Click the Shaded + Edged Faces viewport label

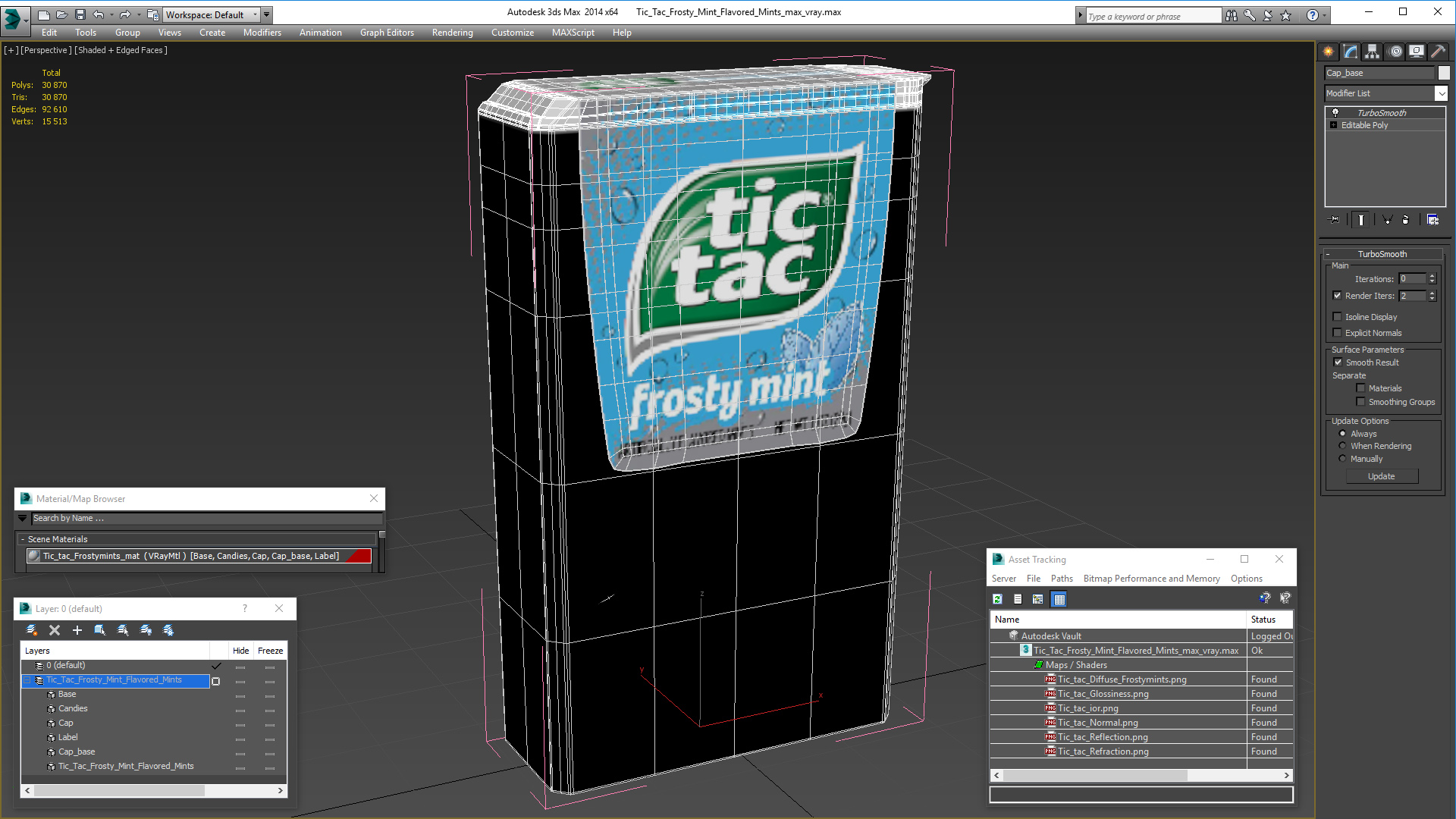(x=121, y=50)
